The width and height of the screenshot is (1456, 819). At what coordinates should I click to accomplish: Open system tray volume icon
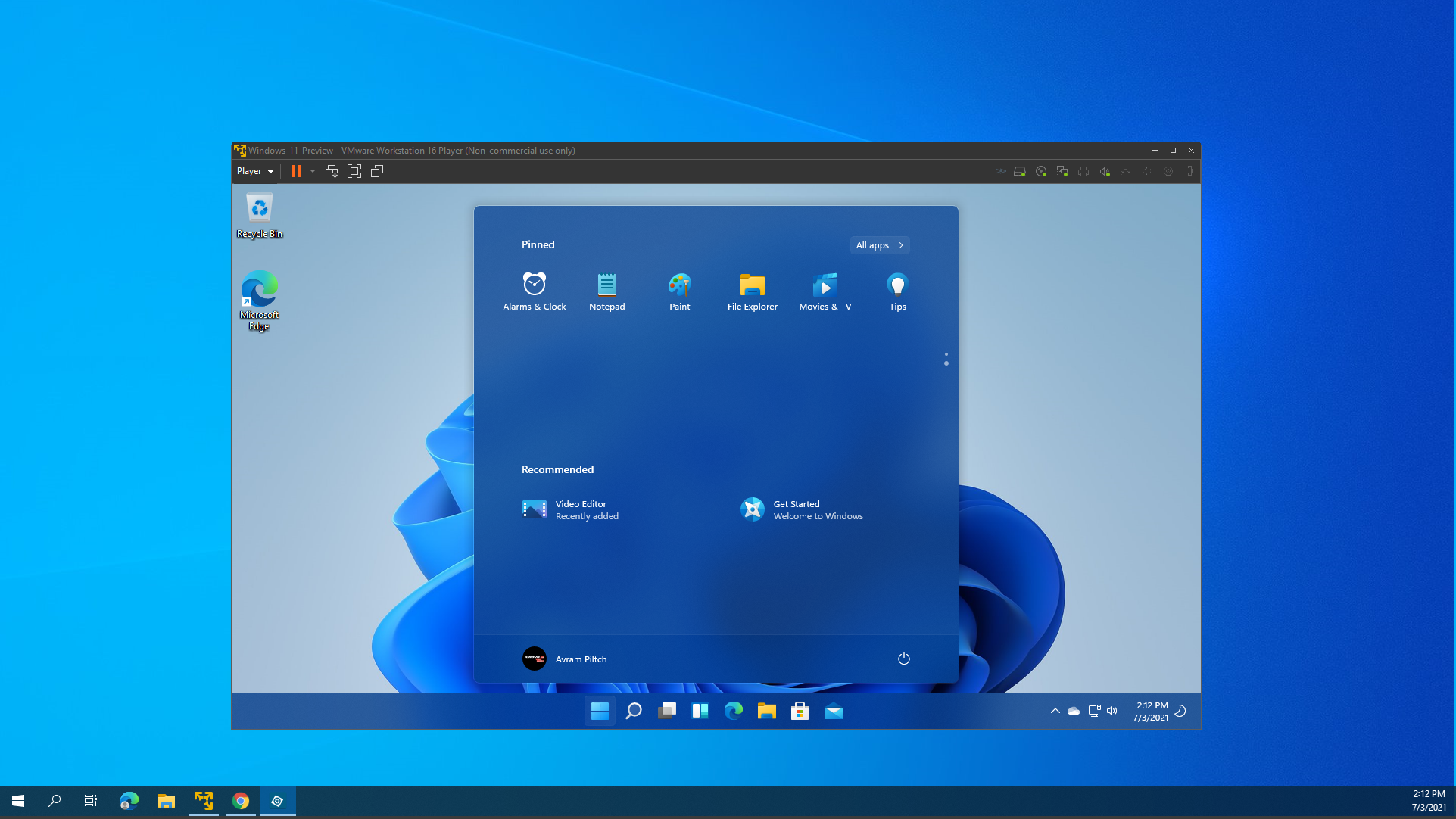[1111, 711]
